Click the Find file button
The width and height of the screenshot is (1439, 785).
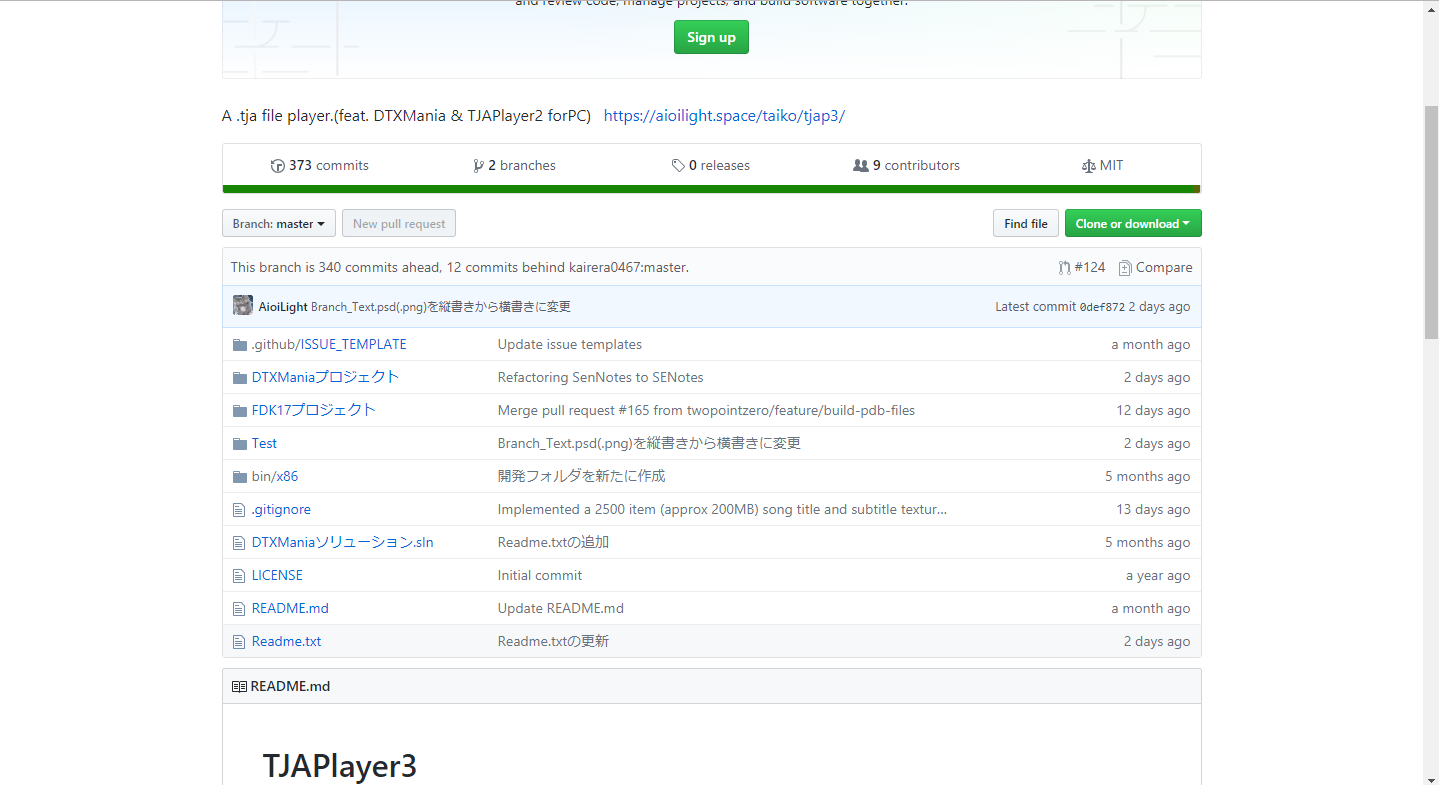point(1026,223)
